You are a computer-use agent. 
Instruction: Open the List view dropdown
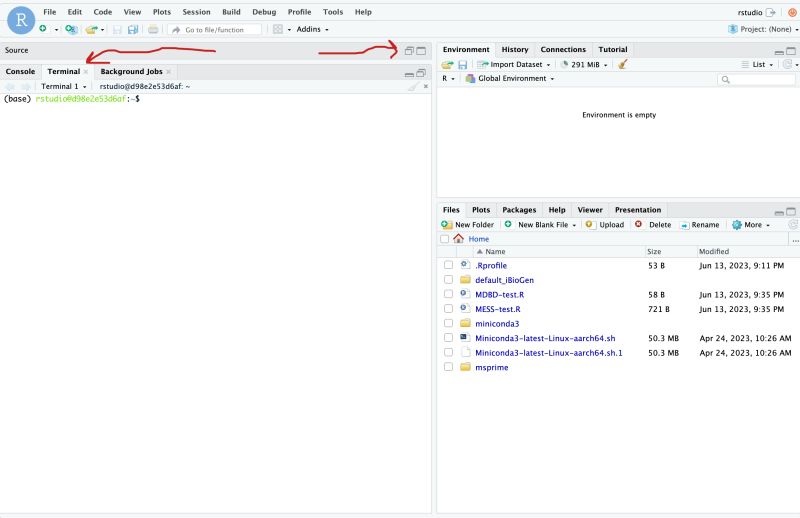[x=758, y=64]
